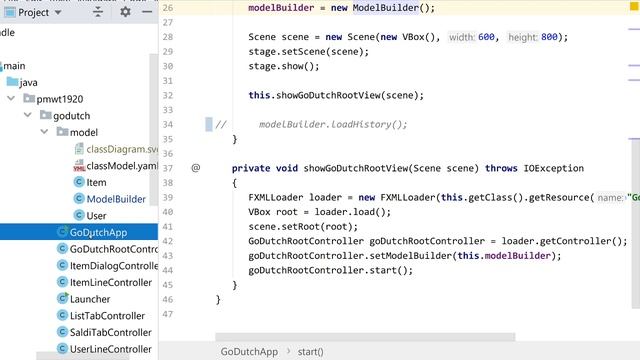Click the width hint value 600
The height and width of the screenshot is (360, 640).
click(486, 37)
